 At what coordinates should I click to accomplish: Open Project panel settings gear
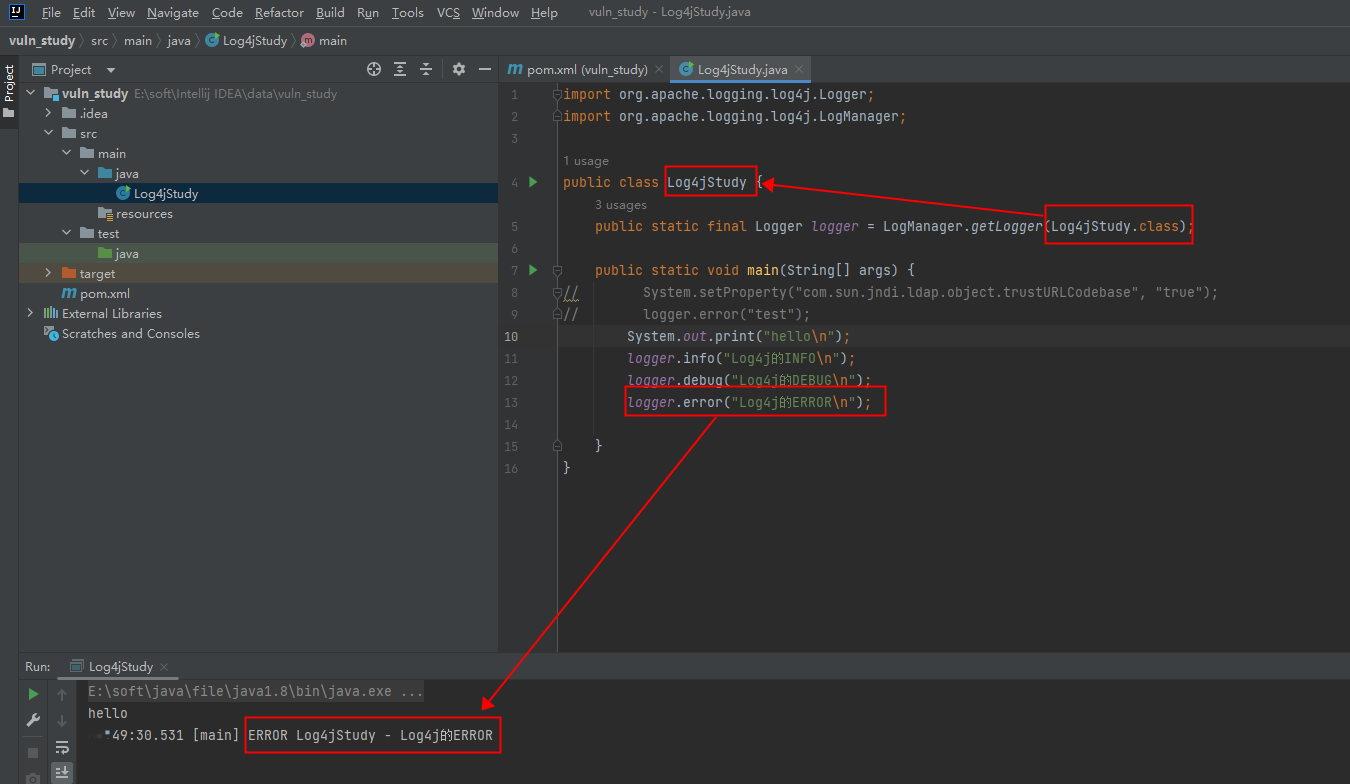pos(459,69)
